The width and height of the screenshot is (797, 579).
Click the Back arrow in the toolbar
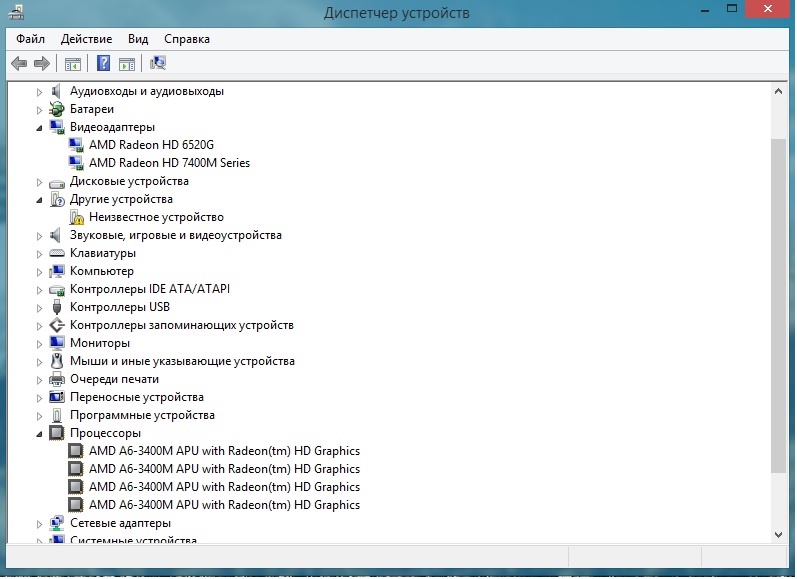click(18, 64)
